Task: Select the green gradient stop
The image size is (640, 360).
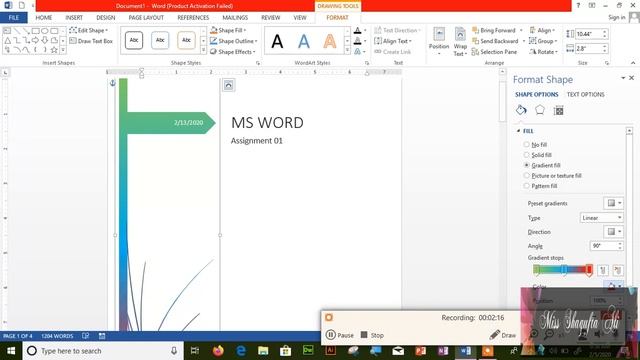Action: [536, 270]
